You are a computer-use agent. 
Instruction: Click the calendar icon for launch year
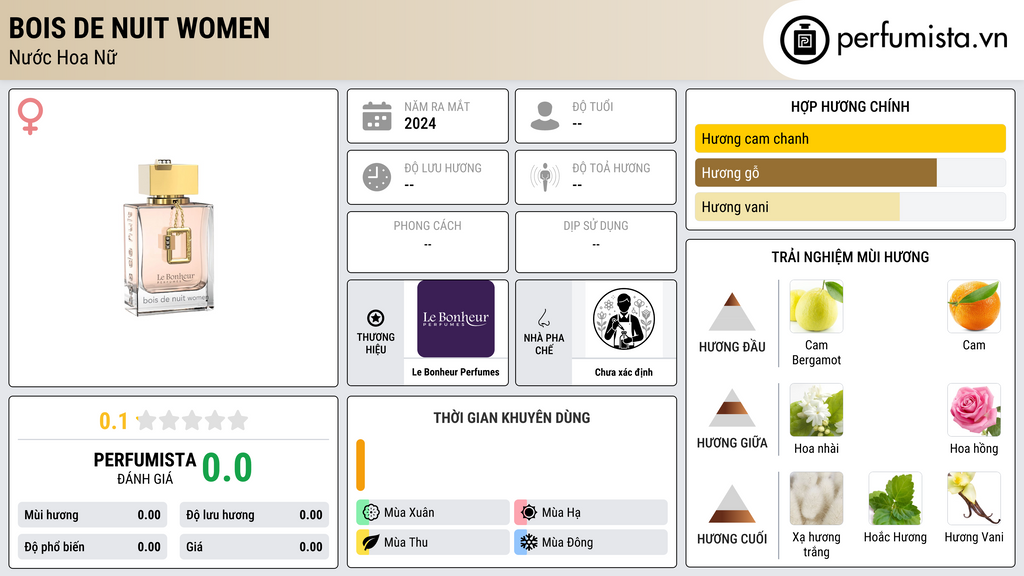point(377,116)
